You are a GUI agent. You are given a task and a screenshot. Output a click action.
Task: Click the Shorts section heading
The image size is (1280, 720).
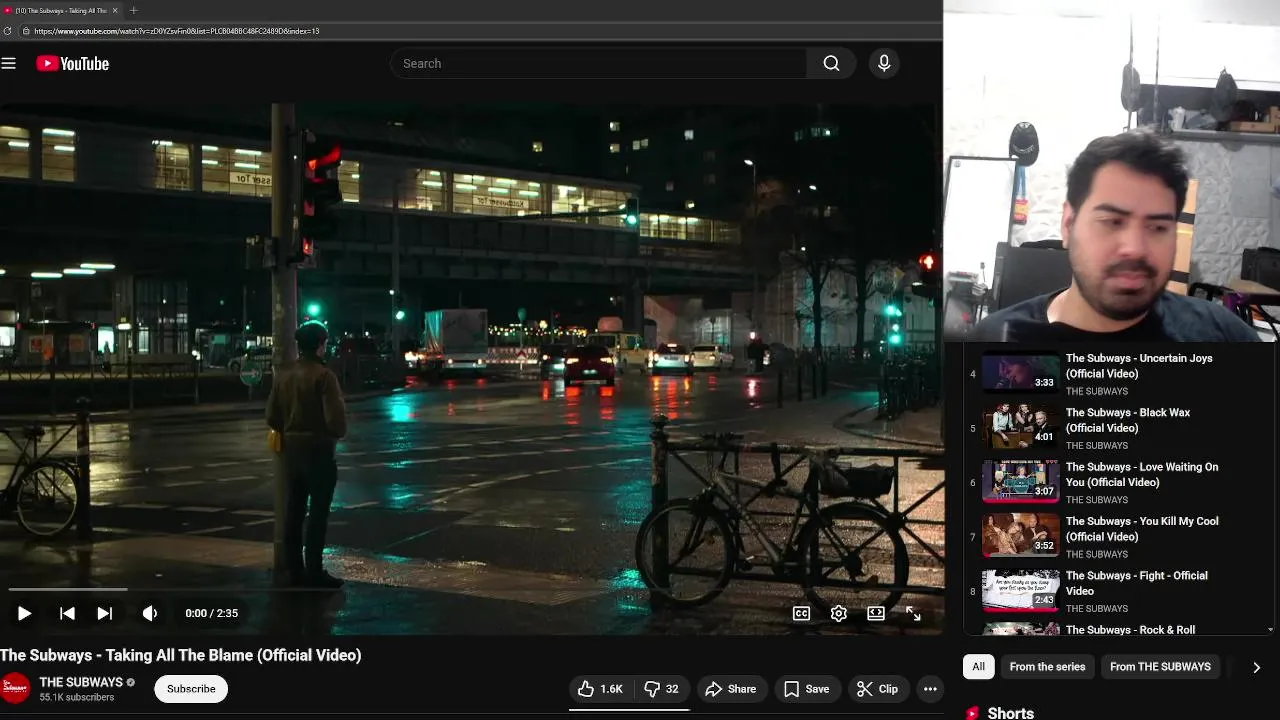pos(1010,713)
